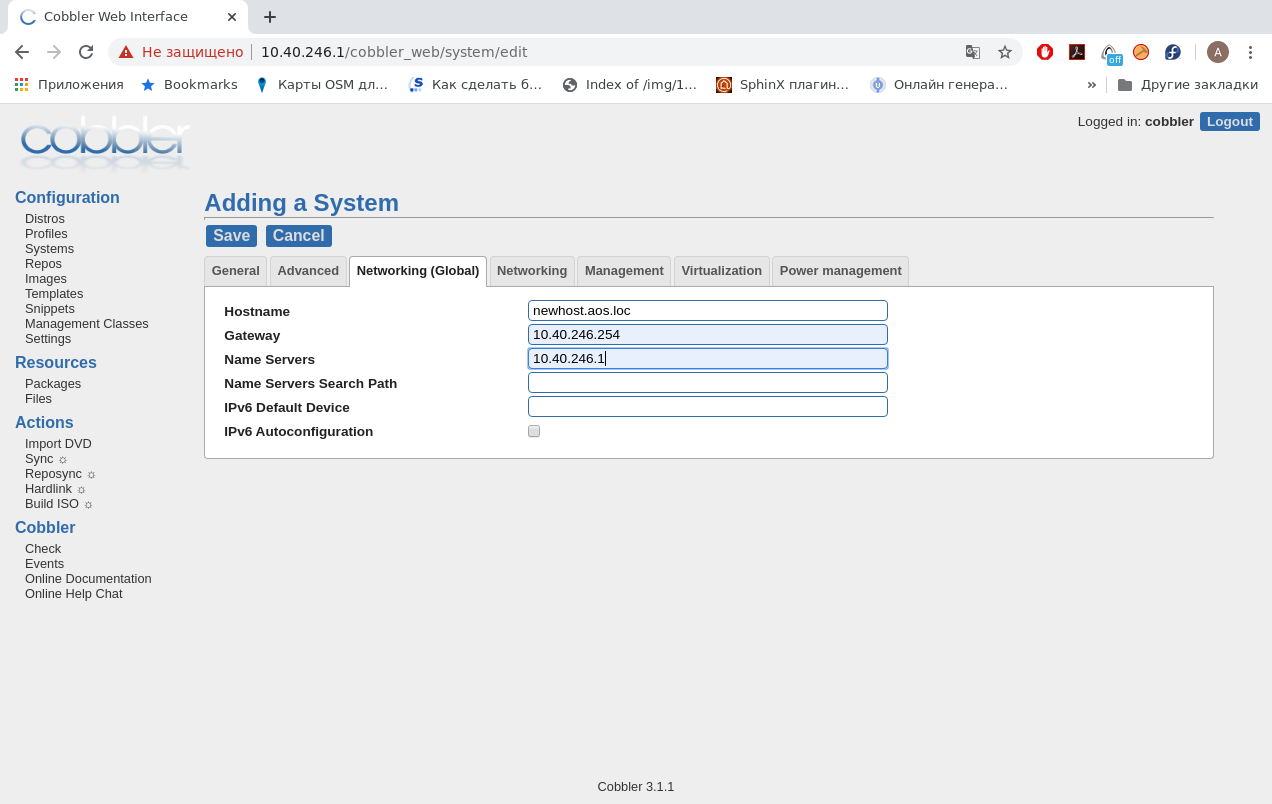The image size is (1272, 804).
Task: Open Profiles in the Configuration sidebar
Action: pyautogui.click(x=46, y=234)
